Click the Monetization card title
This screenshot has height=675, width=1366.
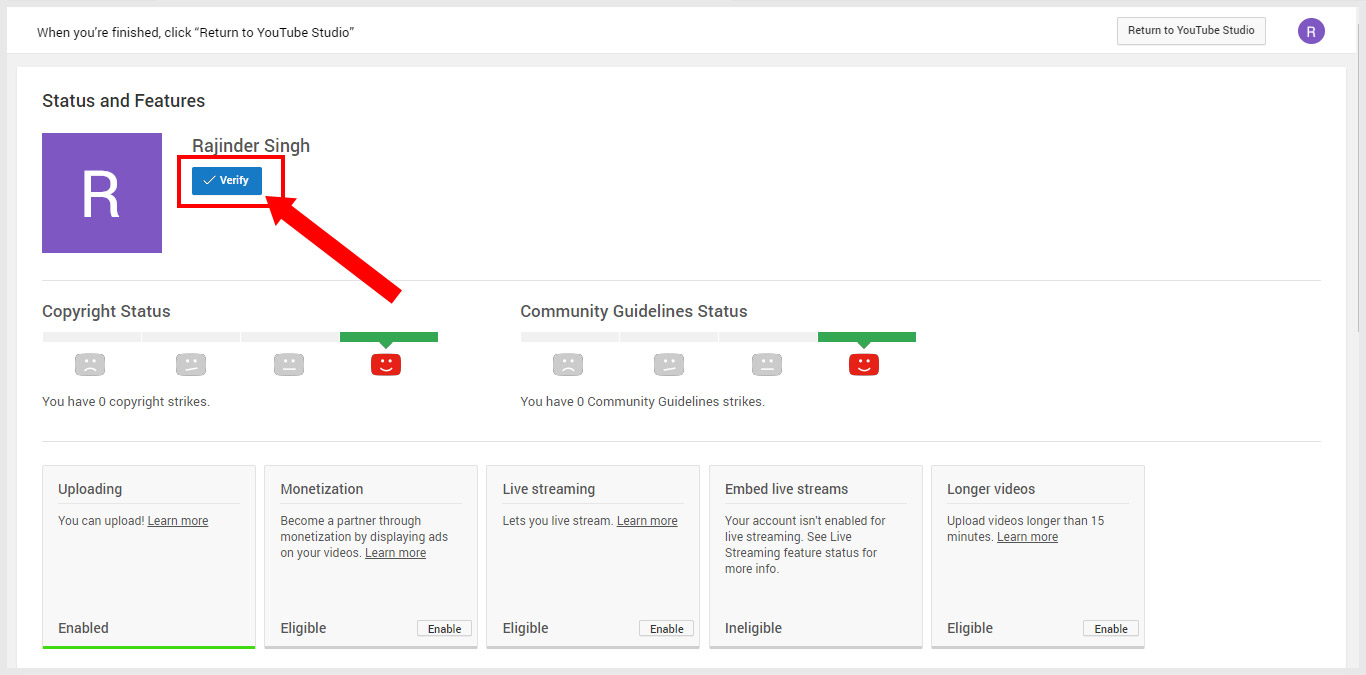tap(322, 489)
